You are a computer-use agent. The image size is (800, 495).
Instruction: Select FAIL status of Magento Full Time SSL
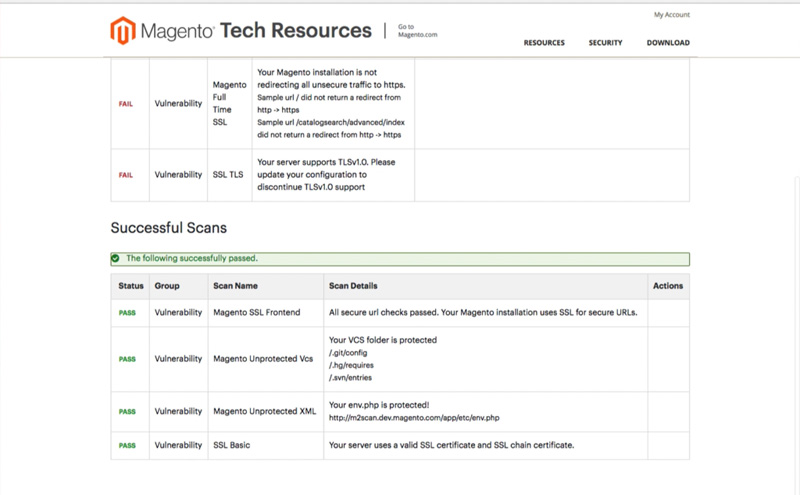point(126,104)
